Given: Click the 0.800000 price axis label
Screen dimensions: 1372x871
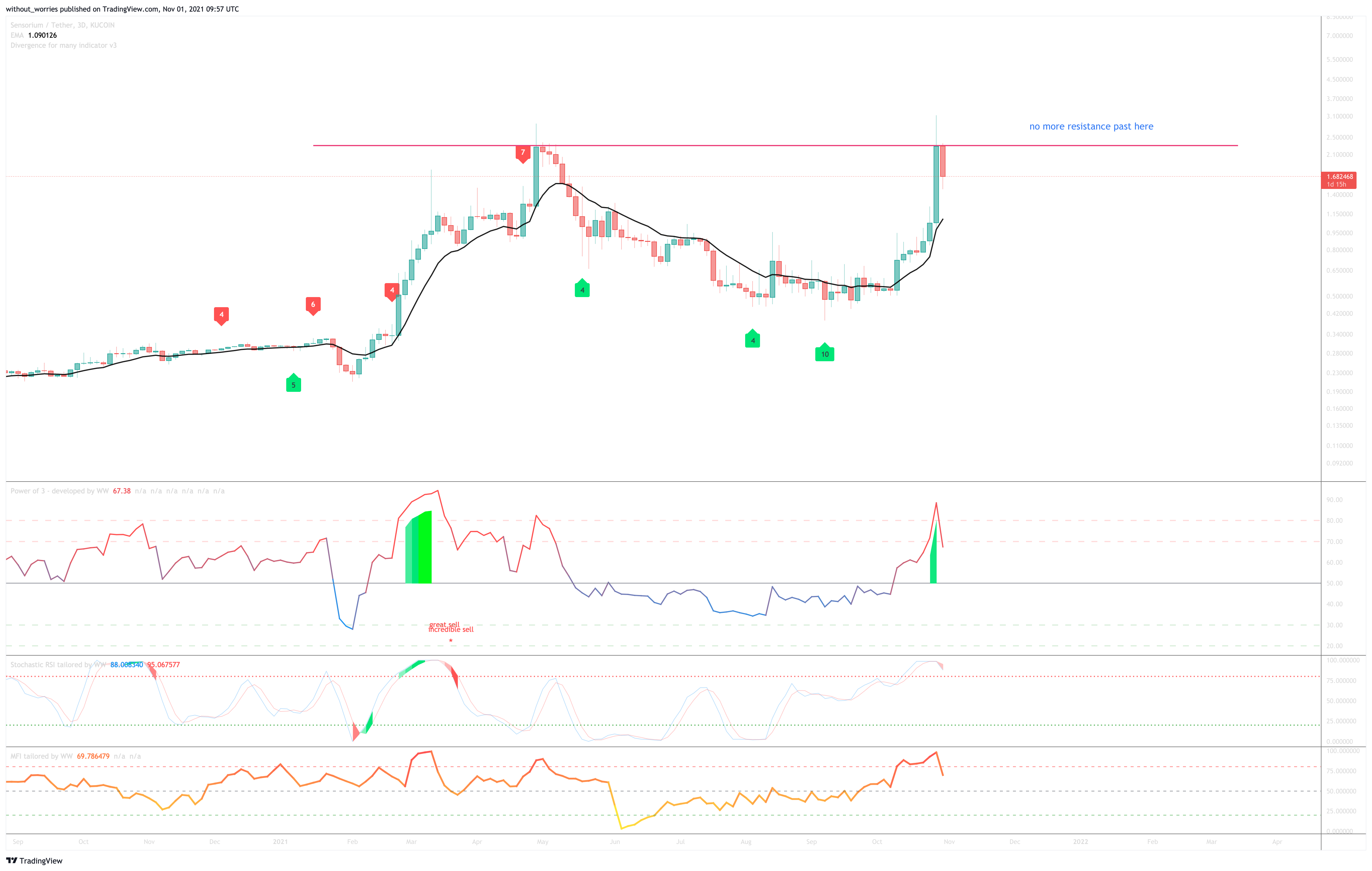Looking at the screenshot, I should point(1340,250).
